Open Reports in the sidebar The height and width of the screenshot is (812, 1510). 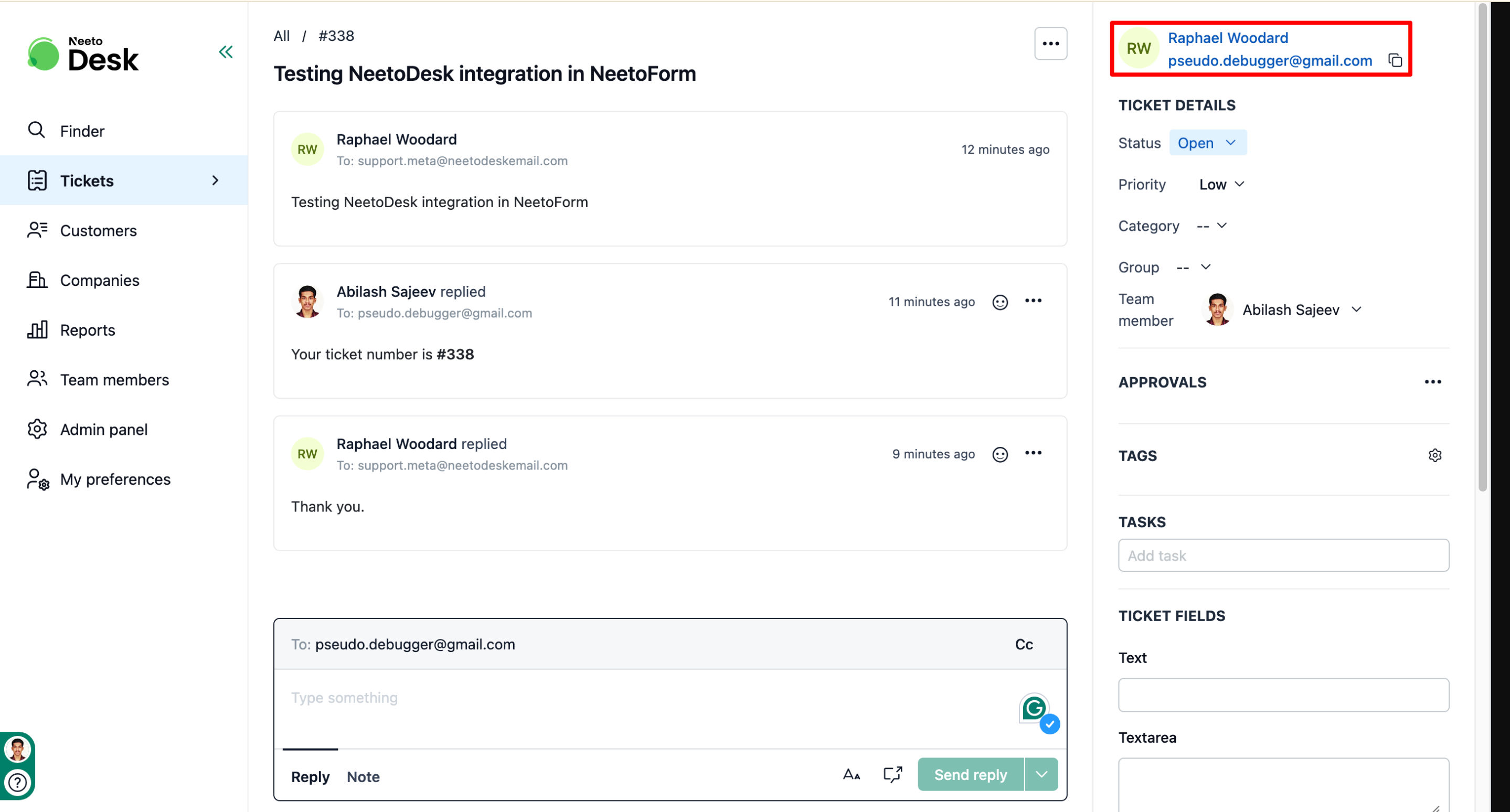coord(87,330)
